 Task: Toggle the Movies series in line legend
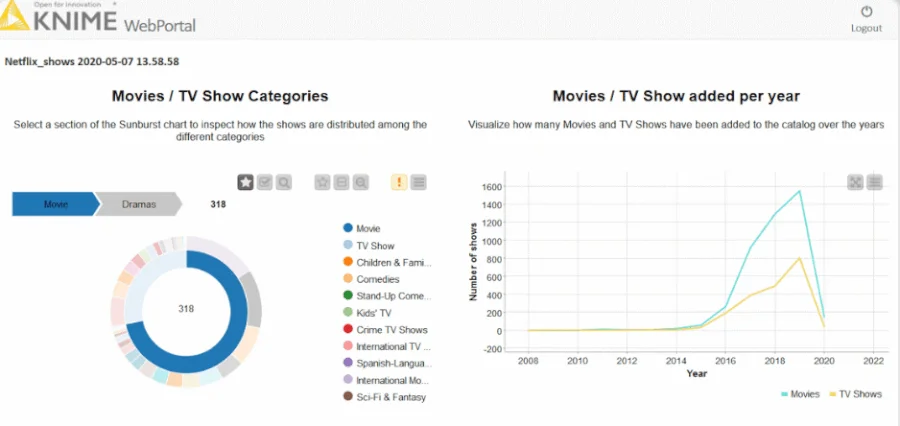coord(800,394)
